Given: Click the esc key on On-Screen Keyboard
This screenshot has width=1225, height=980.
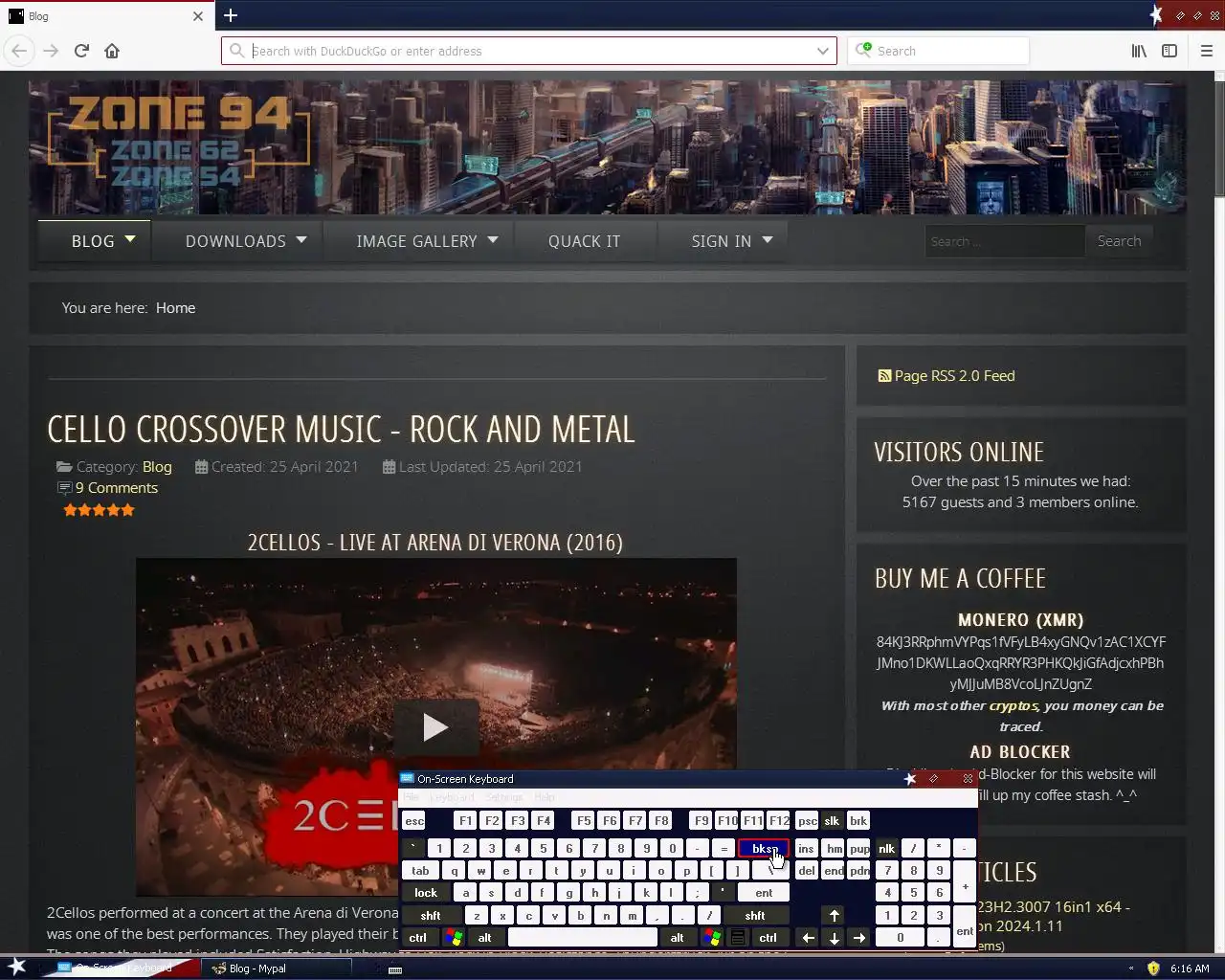Looking at the screenshot, I should (413, 820).
